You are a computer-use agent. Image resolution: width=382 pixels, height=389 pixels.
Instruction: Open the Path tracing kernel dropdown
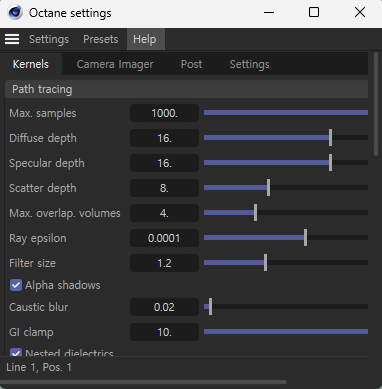pyautogui.click(x=187, y=89)
